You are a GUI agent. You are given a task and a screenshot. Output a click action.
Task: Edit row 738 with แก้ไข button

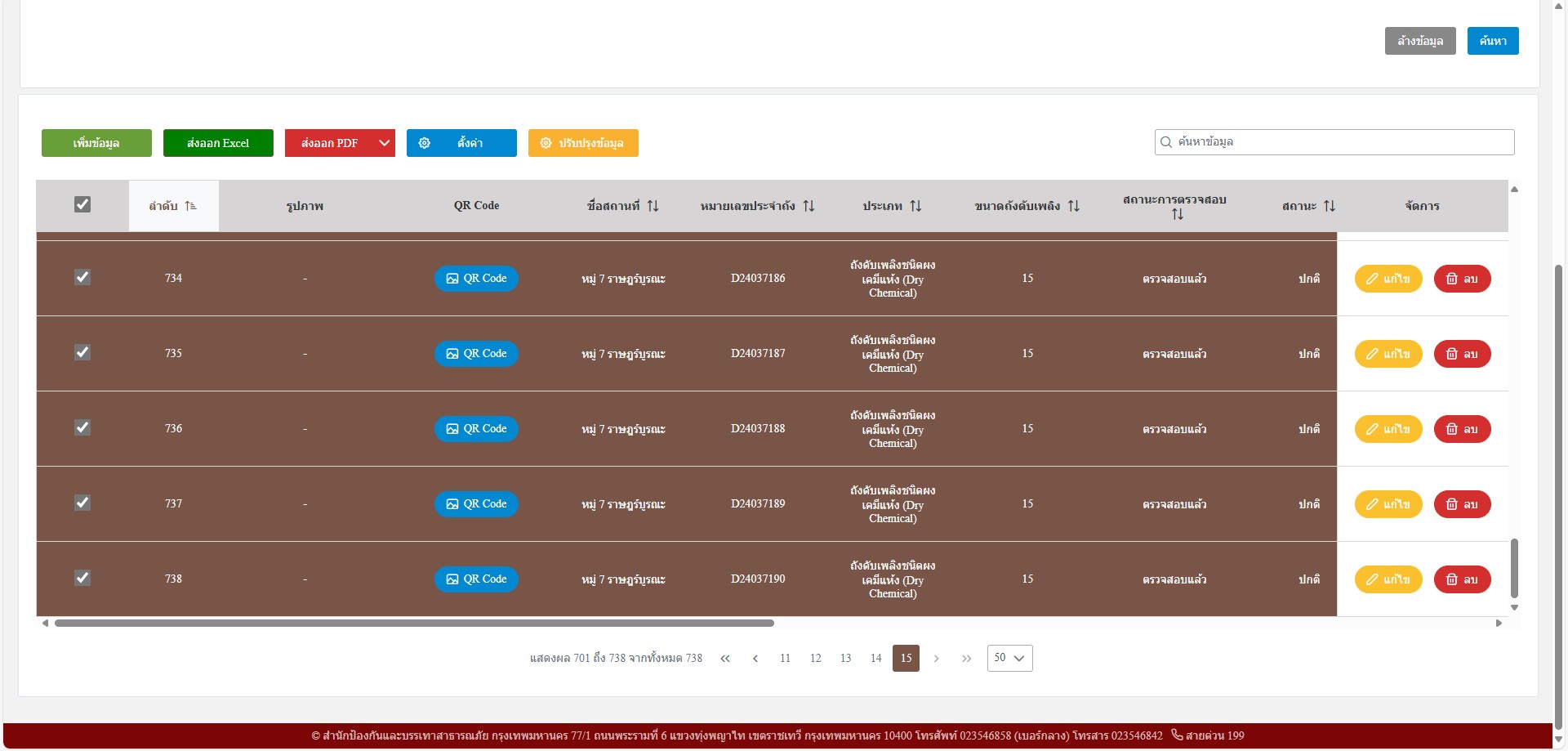click(1388, 579)
